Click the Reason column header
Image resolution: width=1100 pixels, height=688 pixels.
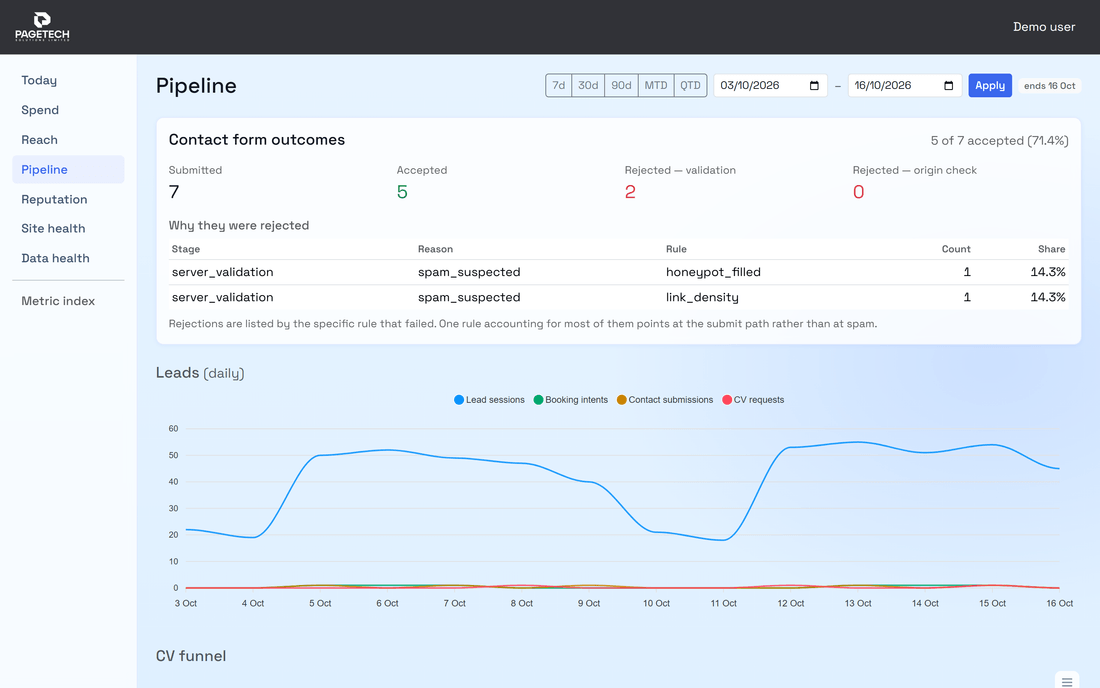[x=435, y=249]
